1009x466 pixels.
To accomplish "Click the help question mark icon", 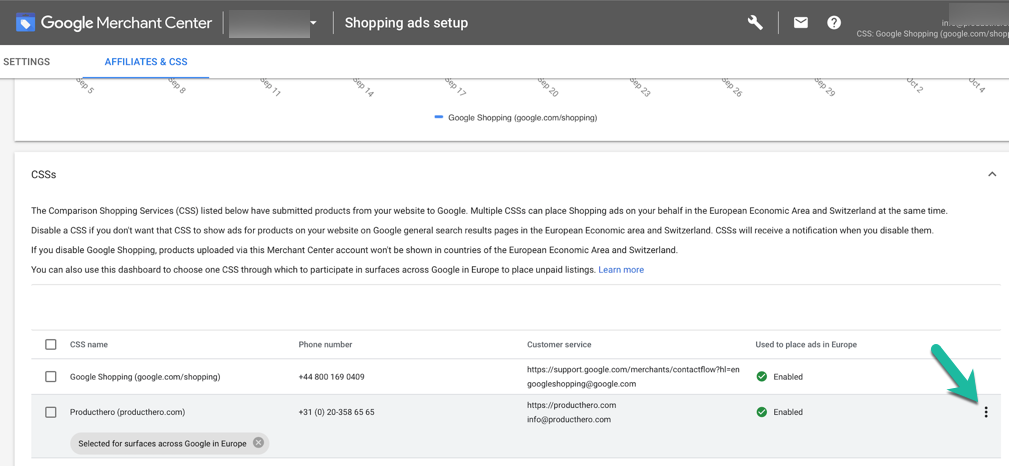I will click(x=834, y=22).
